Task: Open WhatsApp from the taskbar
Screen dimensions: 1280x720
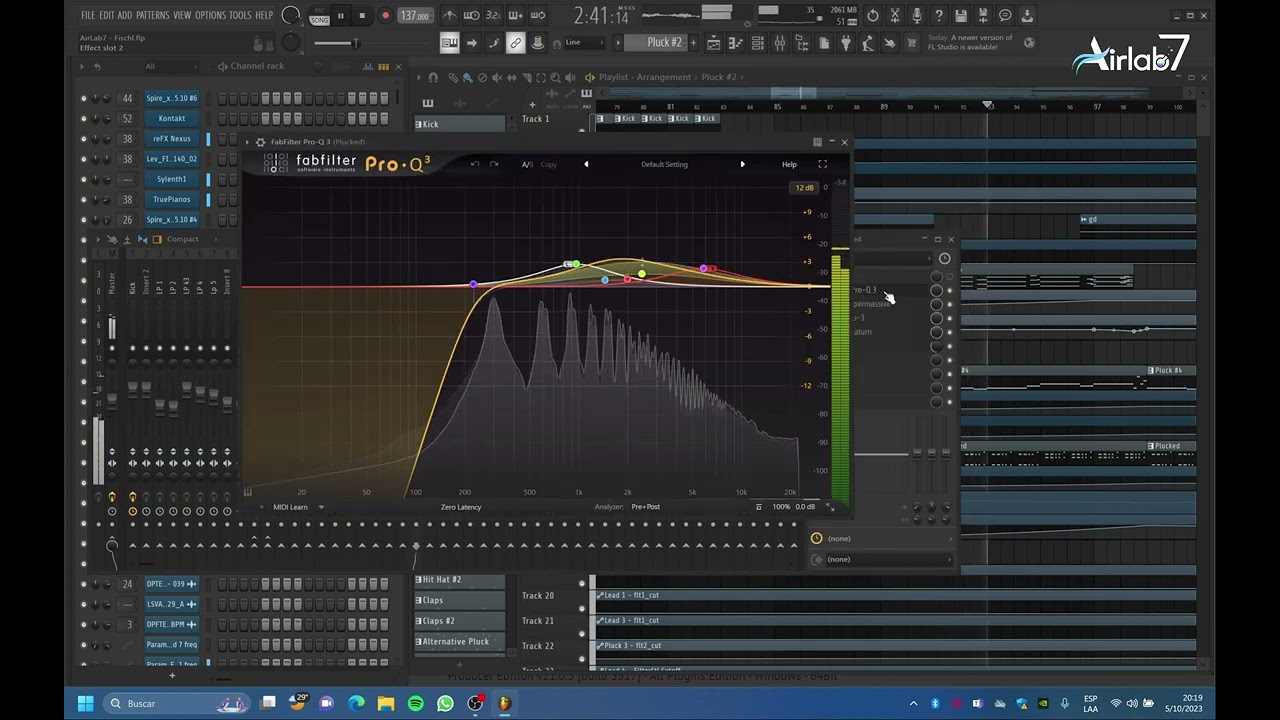Action: [445, 703]
